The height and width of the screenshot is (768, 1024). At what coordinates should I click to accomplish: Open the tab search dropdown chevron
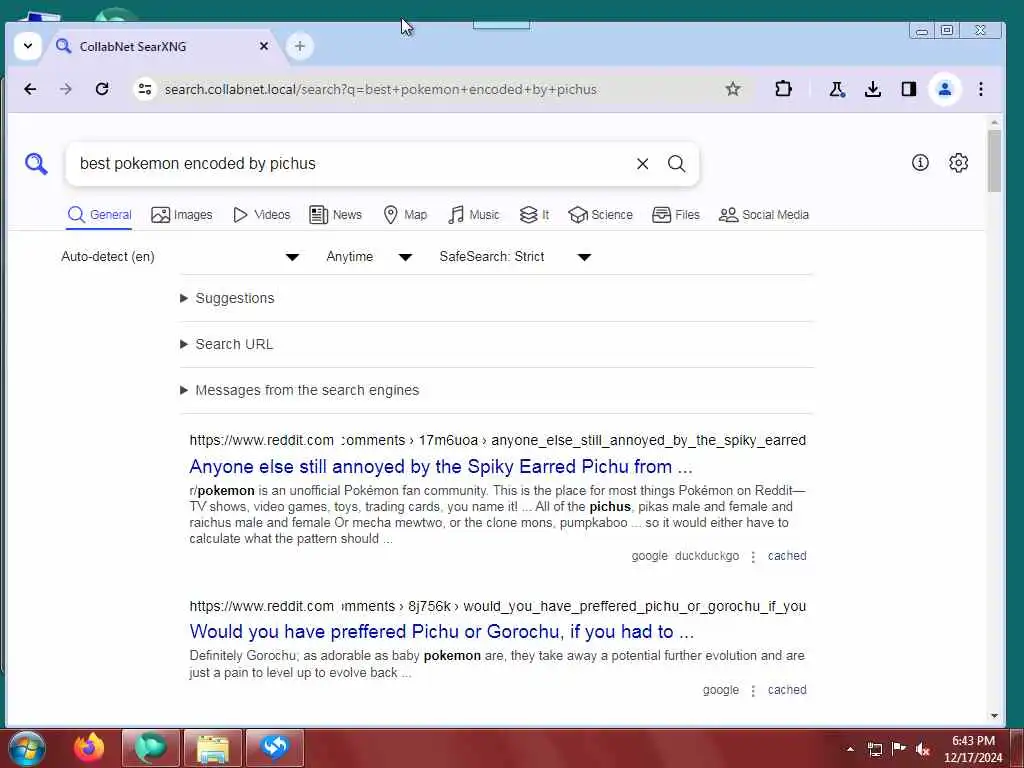[x=27, y=46]
